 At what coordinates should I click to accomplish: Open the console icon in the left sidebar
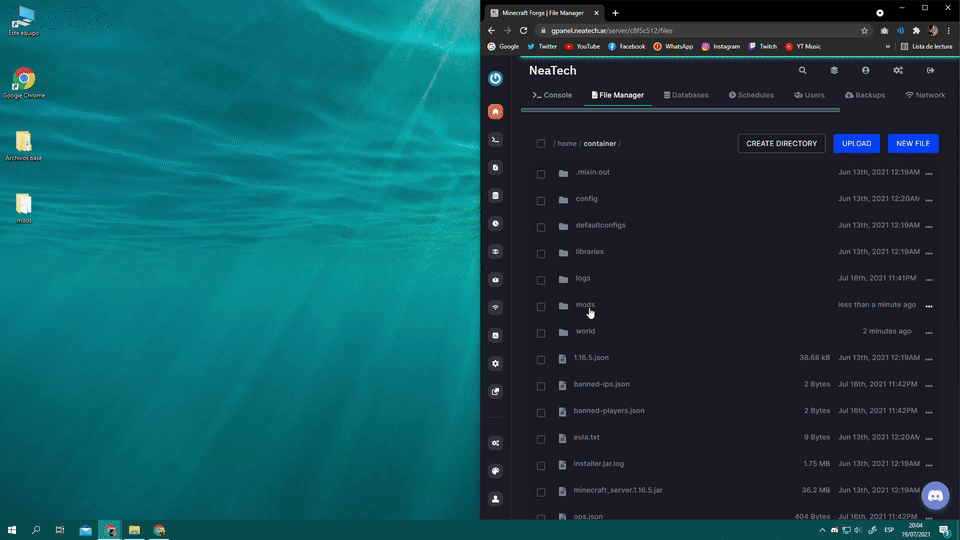click(x=495, y=140)
